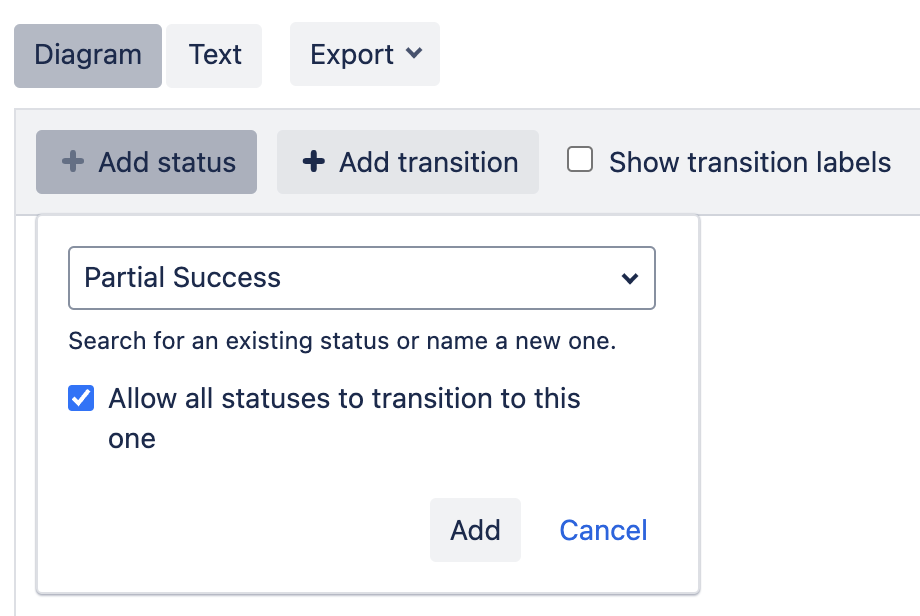The width and height of the screenshot is (920, 616).
Task: Switch to the Text view tab
Action: click(215, 55)
